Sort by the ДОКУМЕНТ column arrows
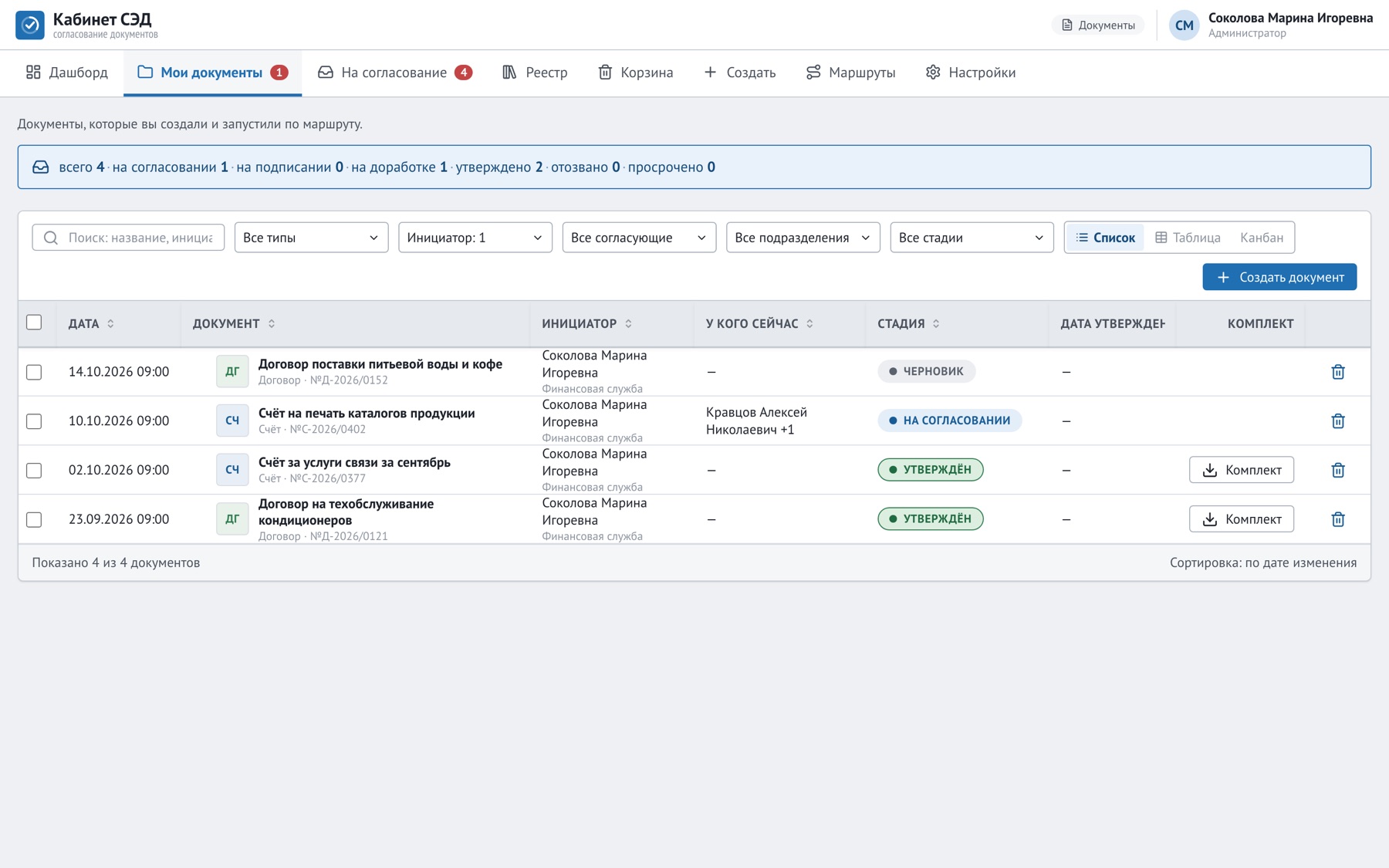Screen dimensions: 1389x868 272,324
